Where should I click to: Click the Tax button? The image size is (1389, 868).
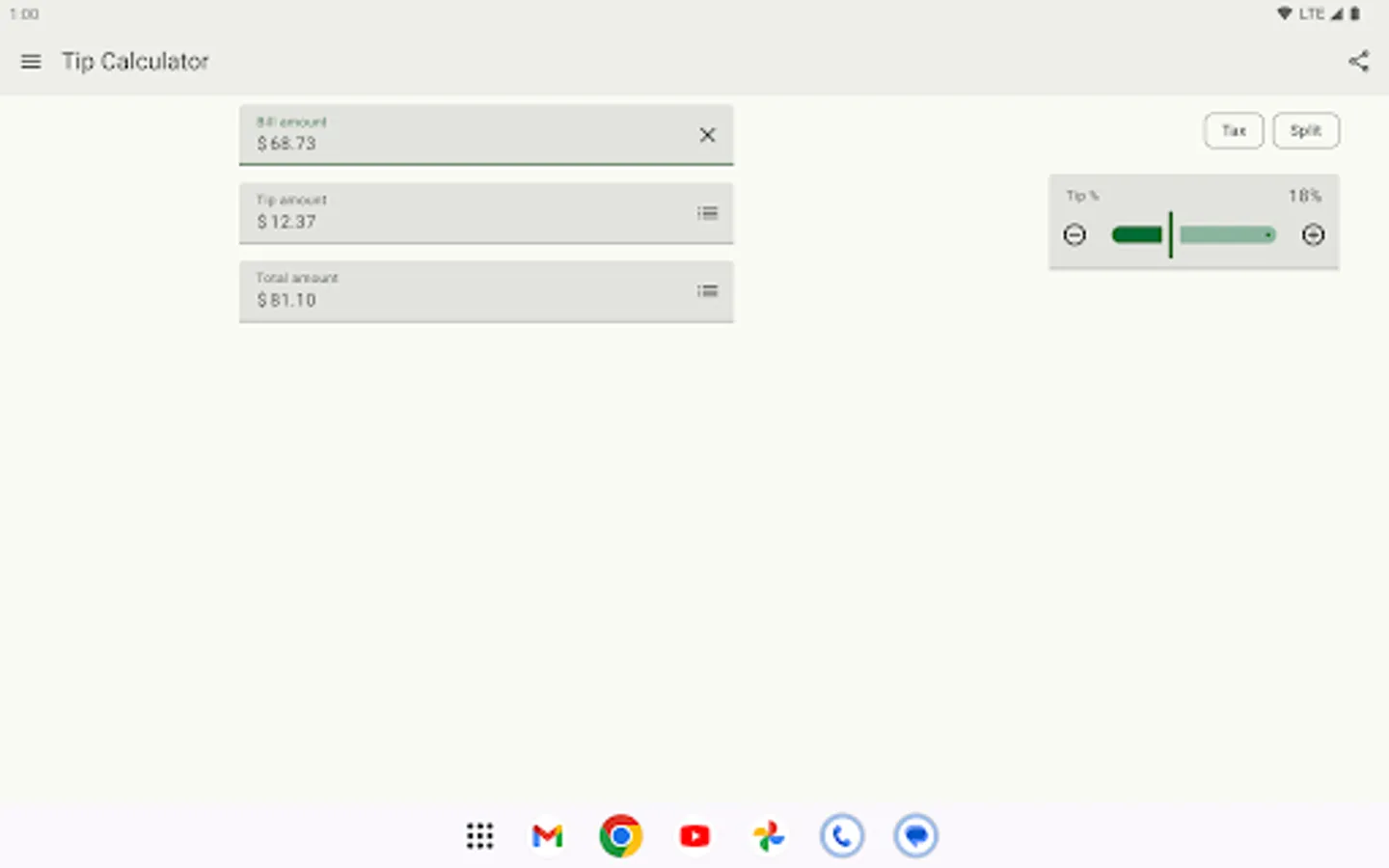click(x=1233, y=130)
